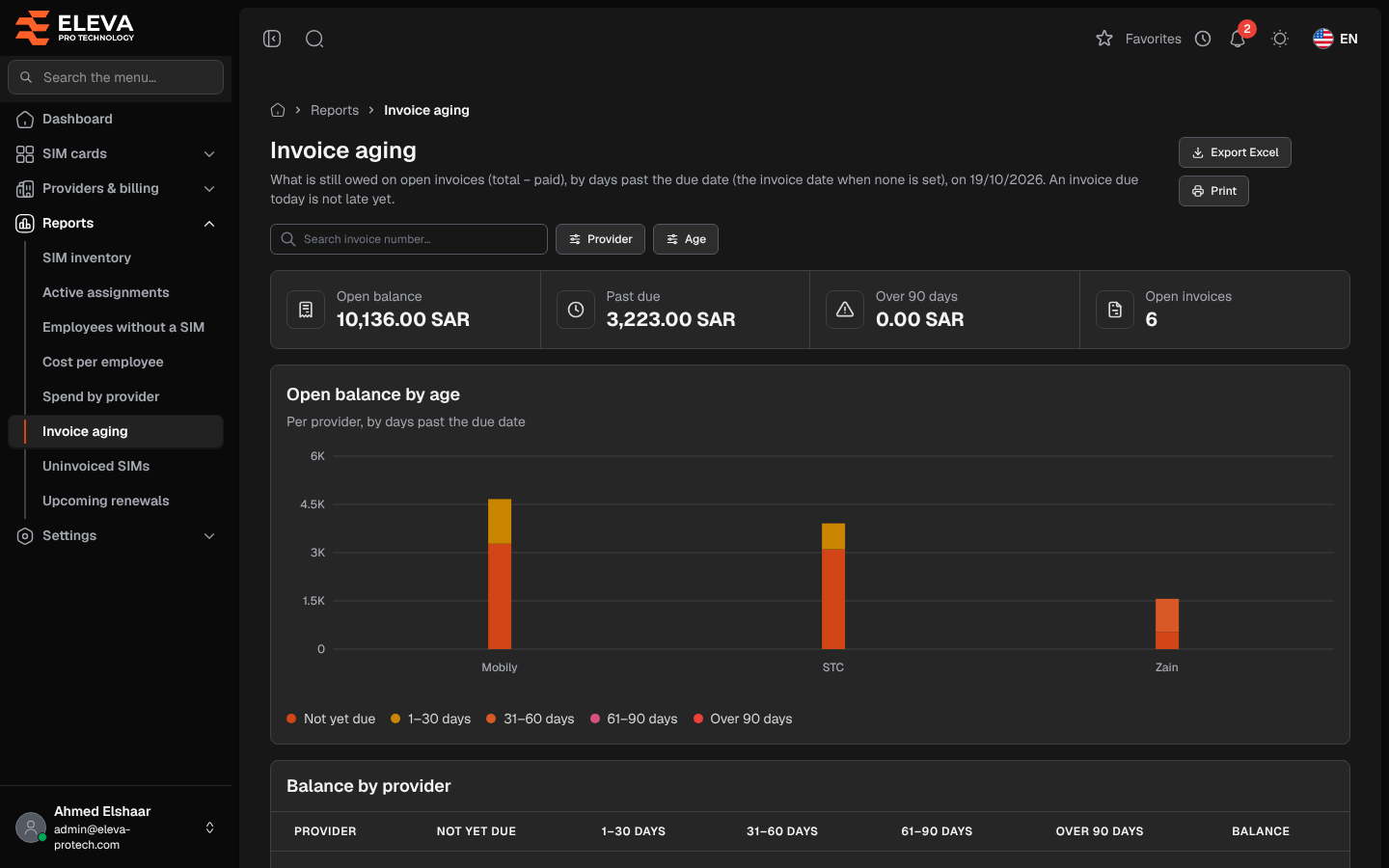This screenshot has width=1389, height=868.
Task: Toggle light/dark theme sun icon
Action: tap(1280, 39)
